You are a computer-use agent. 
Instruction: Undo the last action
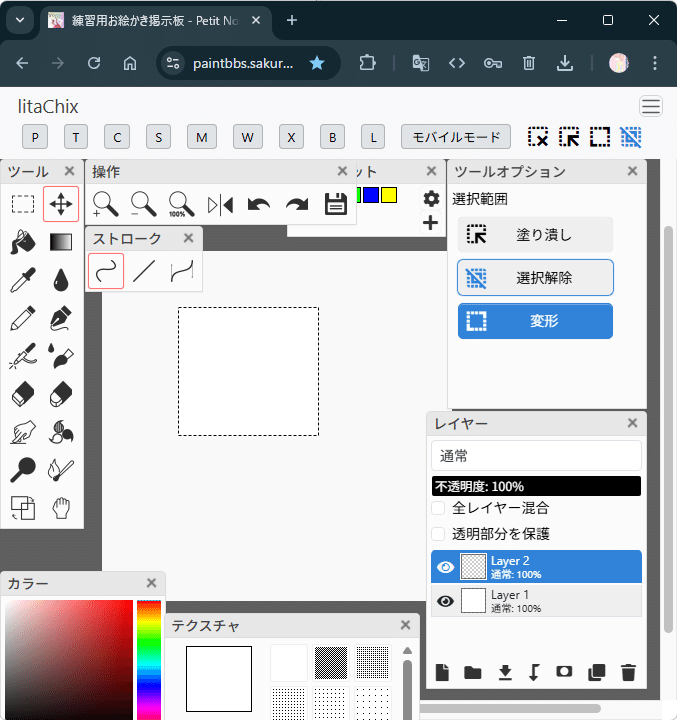click(259, 205)
